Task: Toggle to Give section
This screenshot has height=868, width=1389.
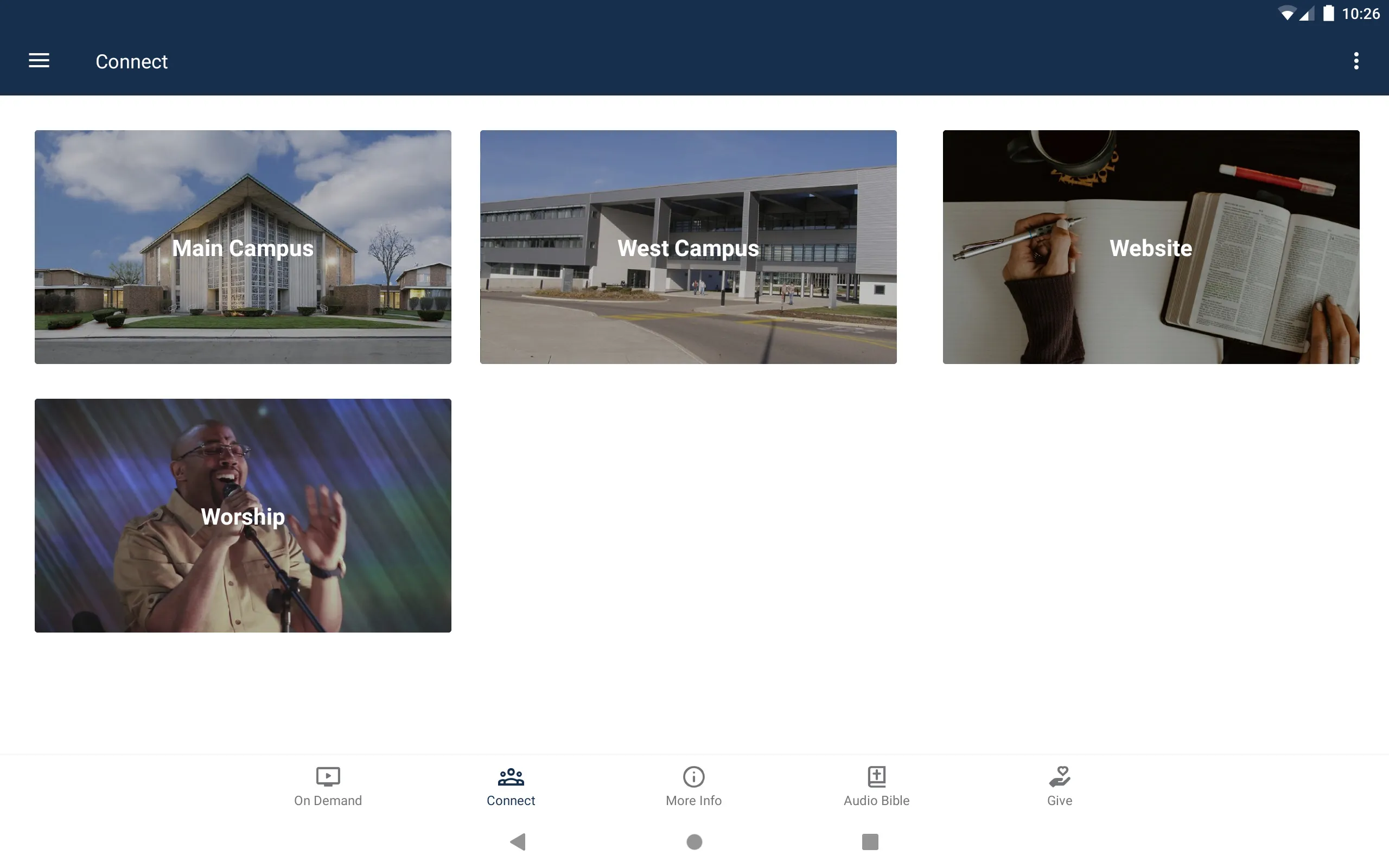Action: click(x=1059, y=785)
